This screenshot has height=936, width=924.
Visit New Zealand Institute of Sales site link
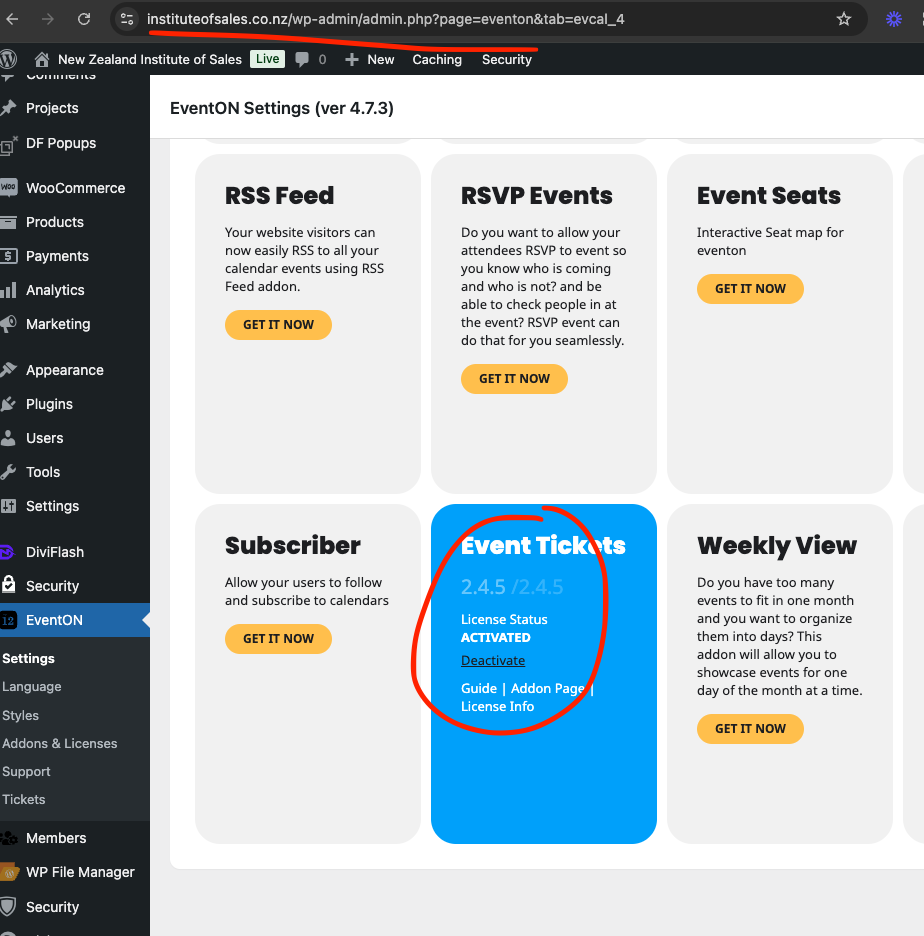click(x=150, y=59)
